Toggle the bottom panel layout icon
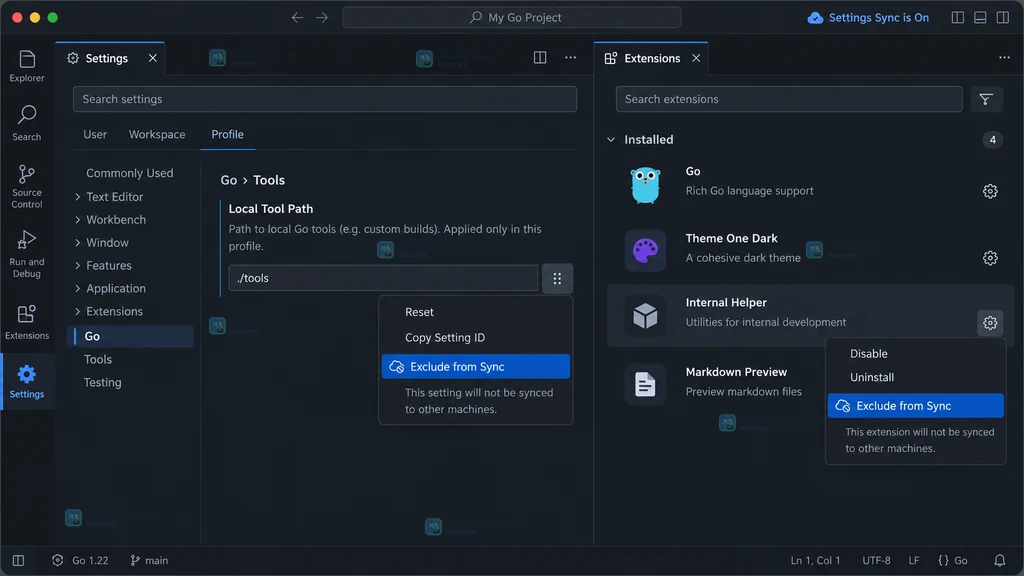 (980, 18)
